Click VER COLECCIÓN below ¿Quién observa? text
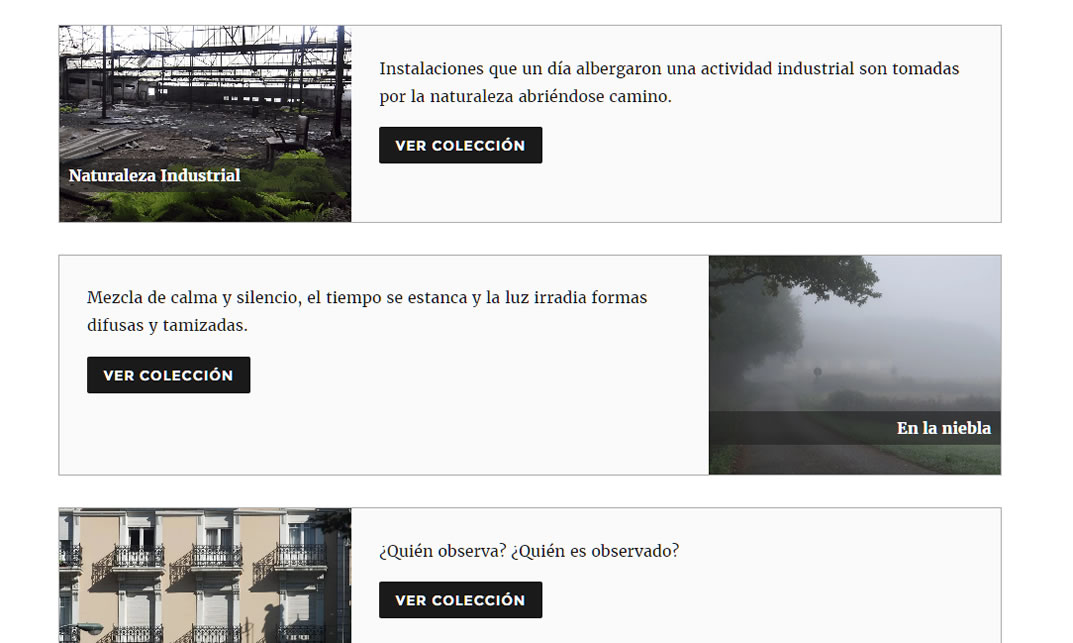Viewport: 1073px width, 643px height. point(461,600)
